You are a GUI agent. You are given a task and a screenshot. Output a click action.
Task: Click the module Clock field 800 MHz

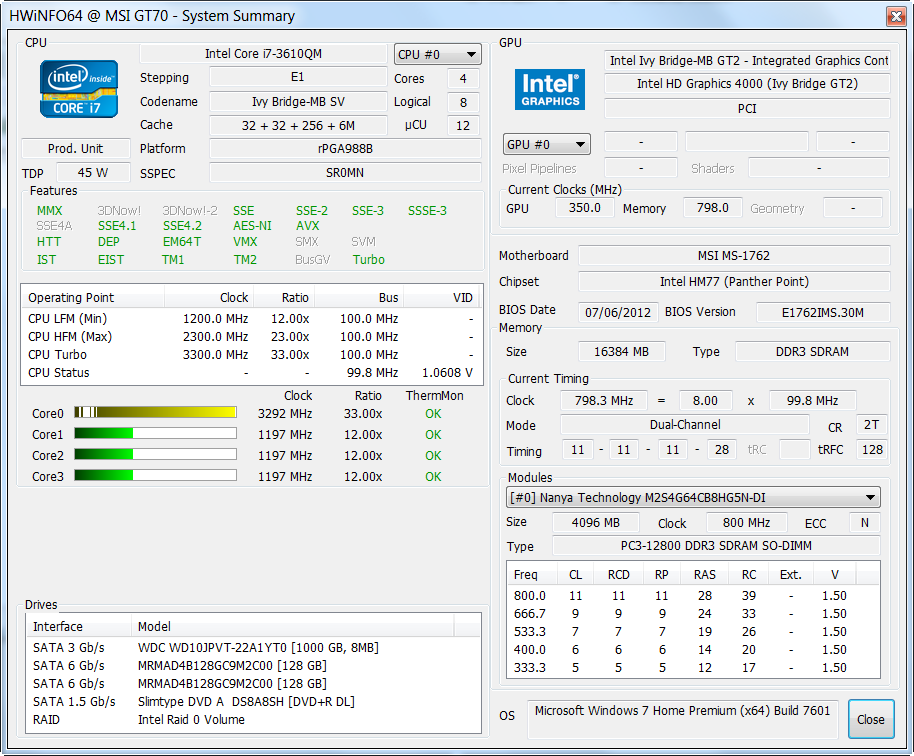pos(747,522)
